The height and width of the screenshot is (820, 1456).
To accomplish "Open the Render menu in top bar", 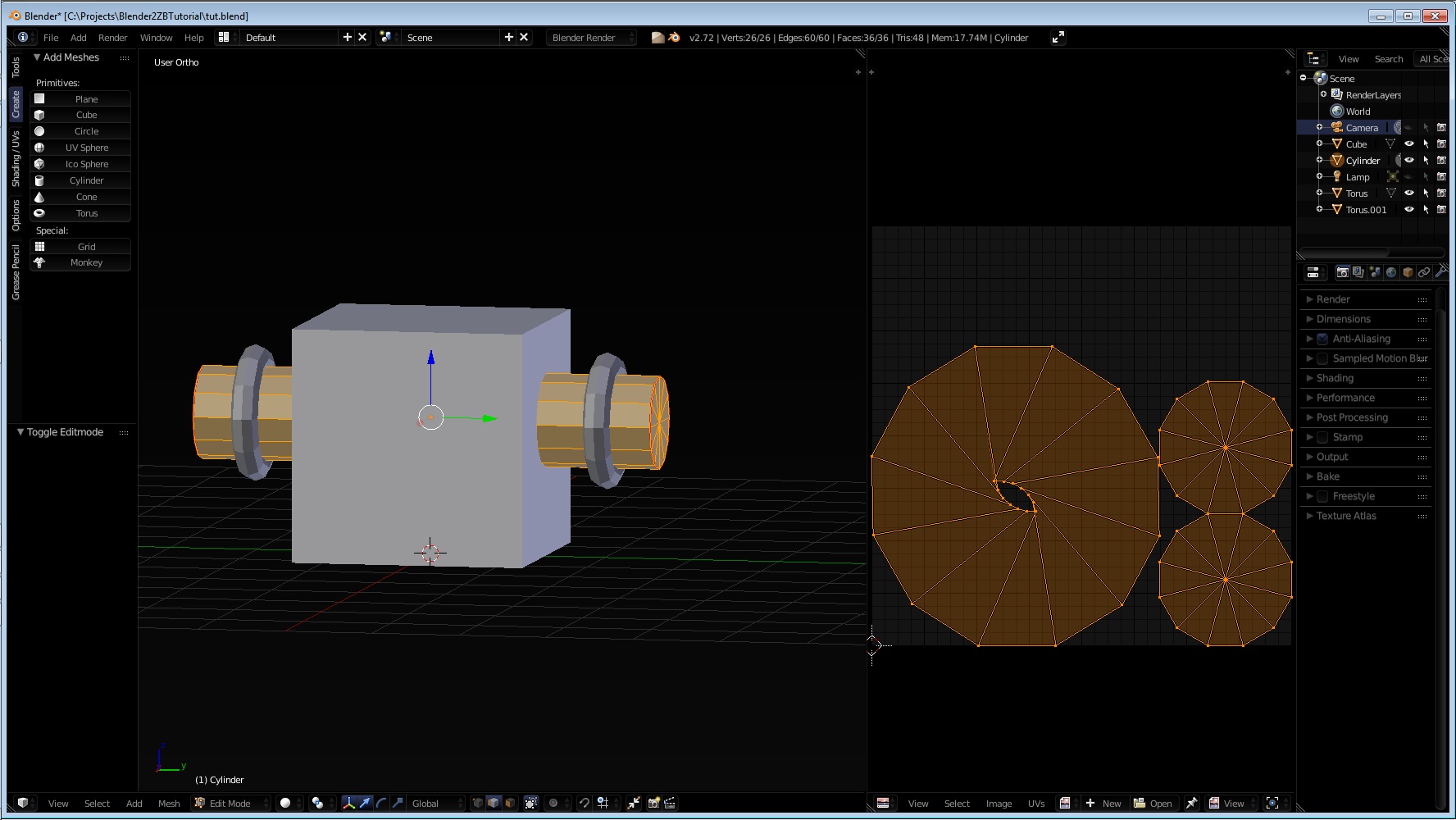I will (112, 38).
